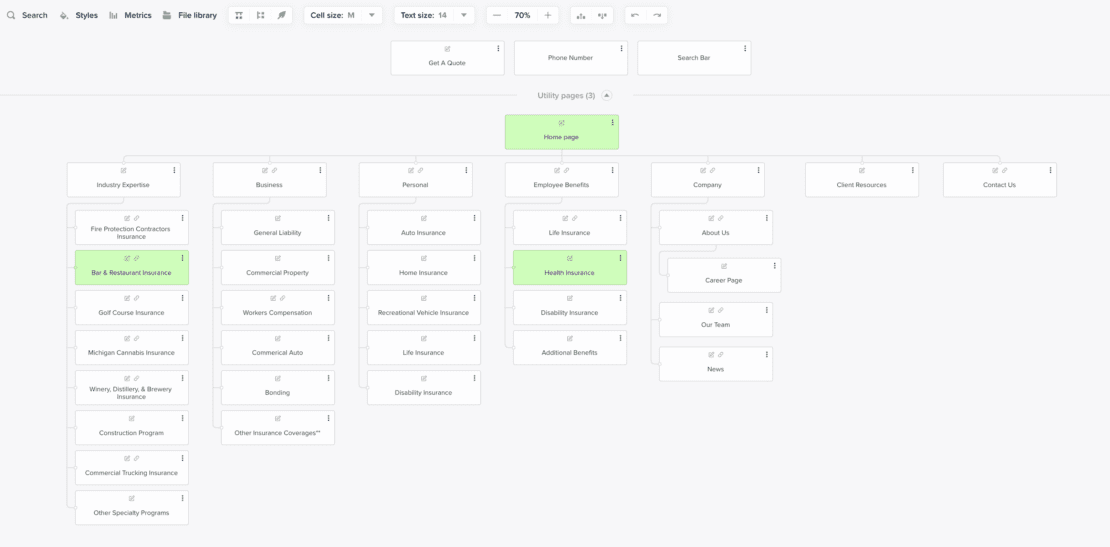The image size is (1110, 547).
Task: Click the plus button to zoom in
Action: click(548, 15)
